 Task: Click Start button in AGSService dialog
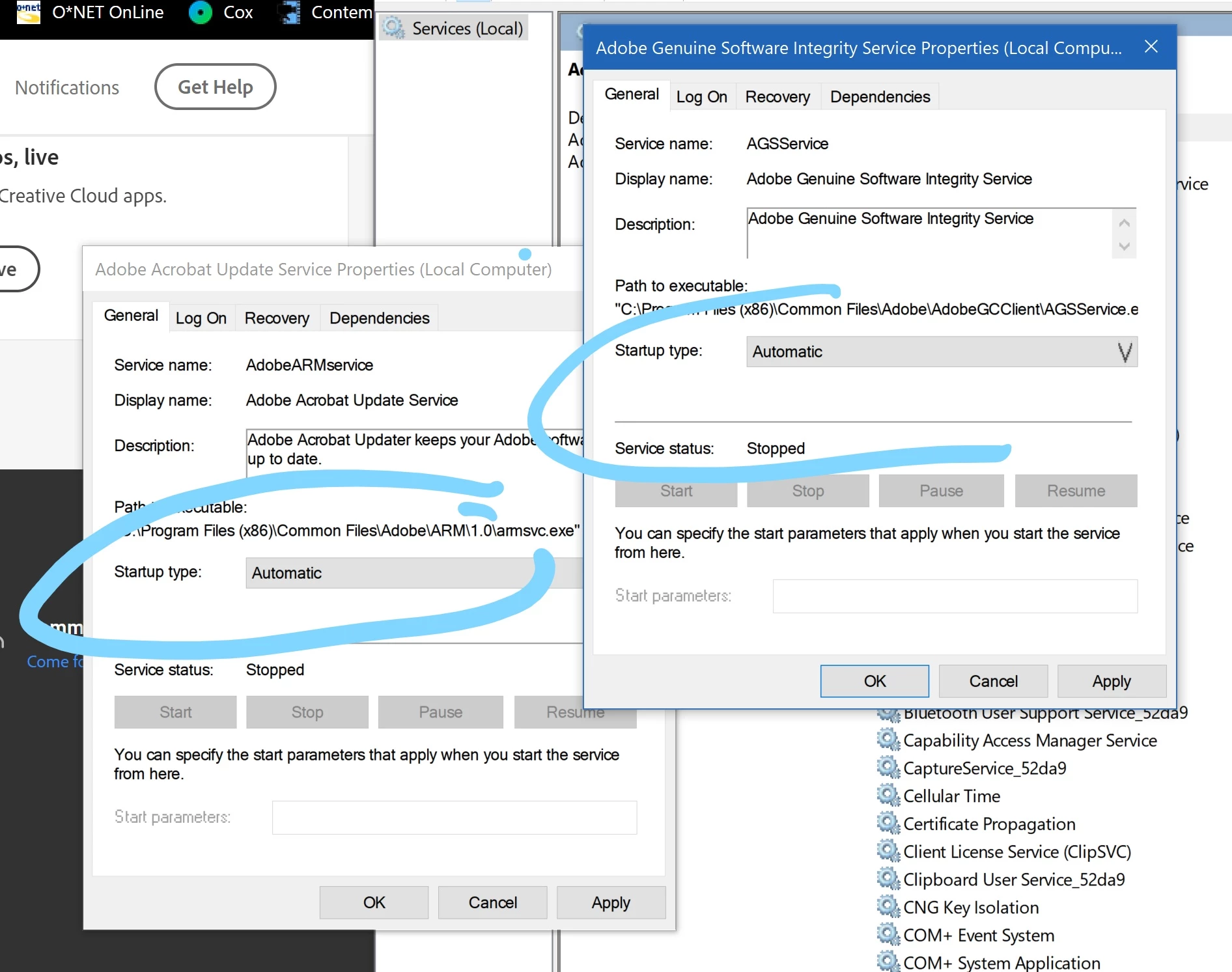click(676, 491)
